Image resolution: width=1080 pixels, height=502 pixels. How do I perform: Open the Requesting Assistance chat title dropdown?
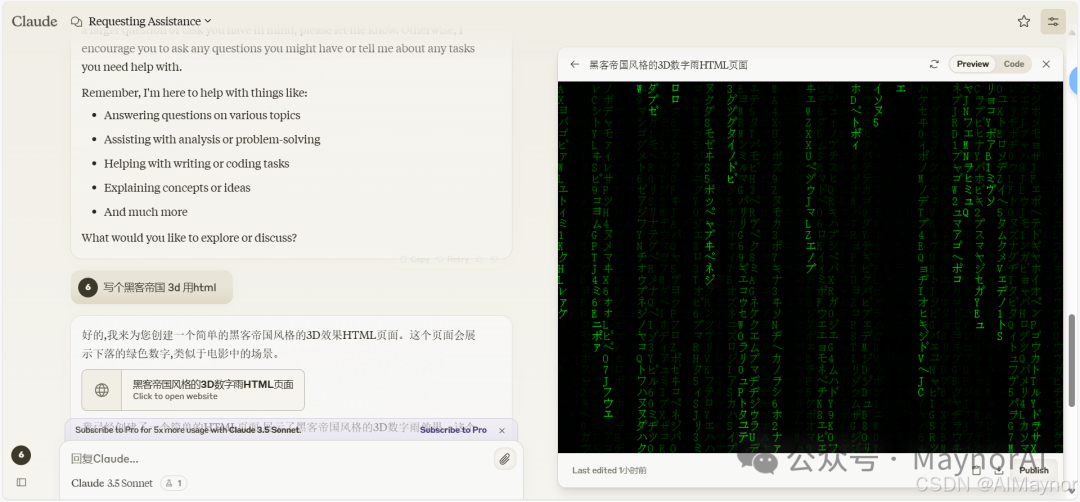[x=149, y=21]
